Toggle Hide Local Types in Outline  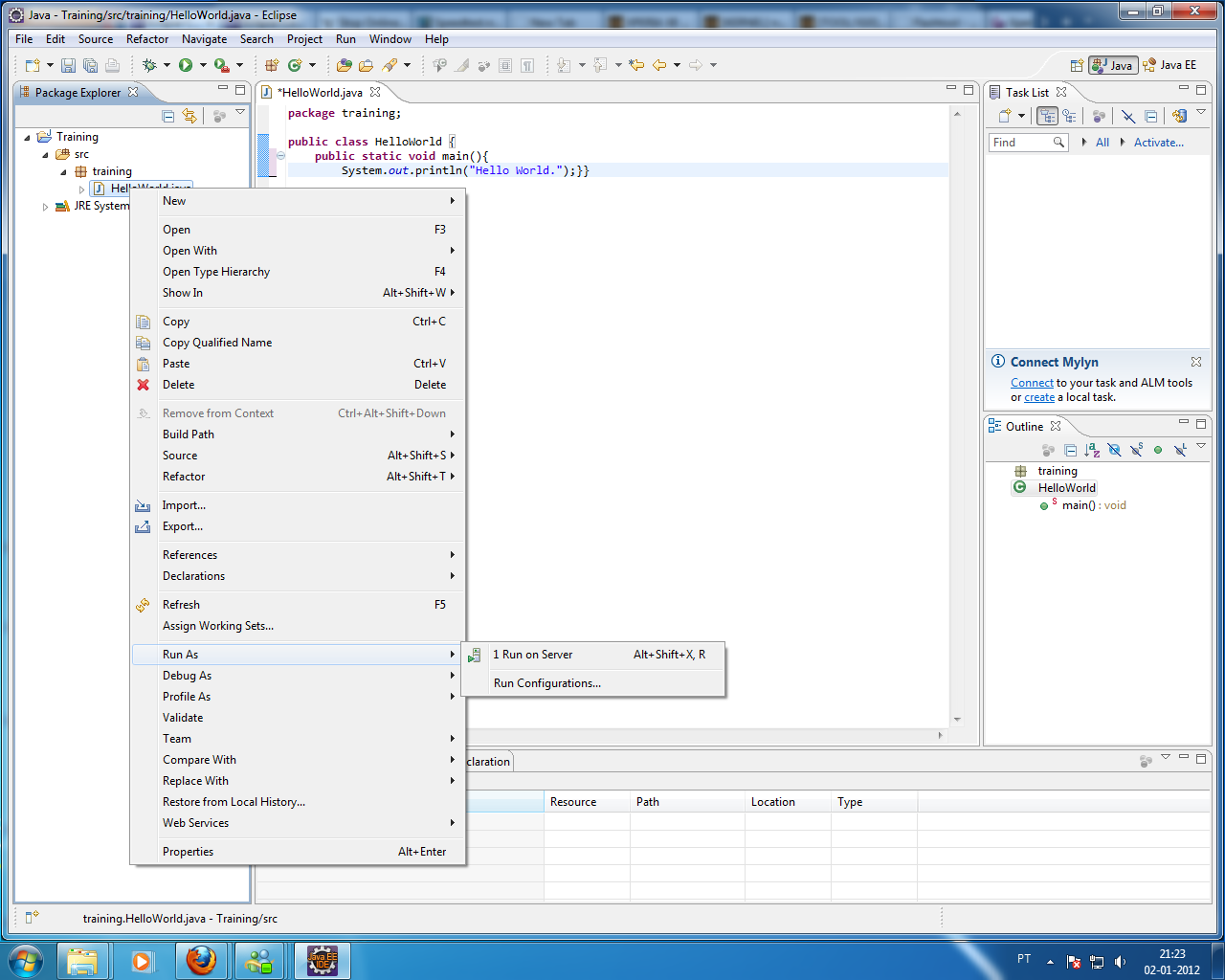click(1180, 450)
